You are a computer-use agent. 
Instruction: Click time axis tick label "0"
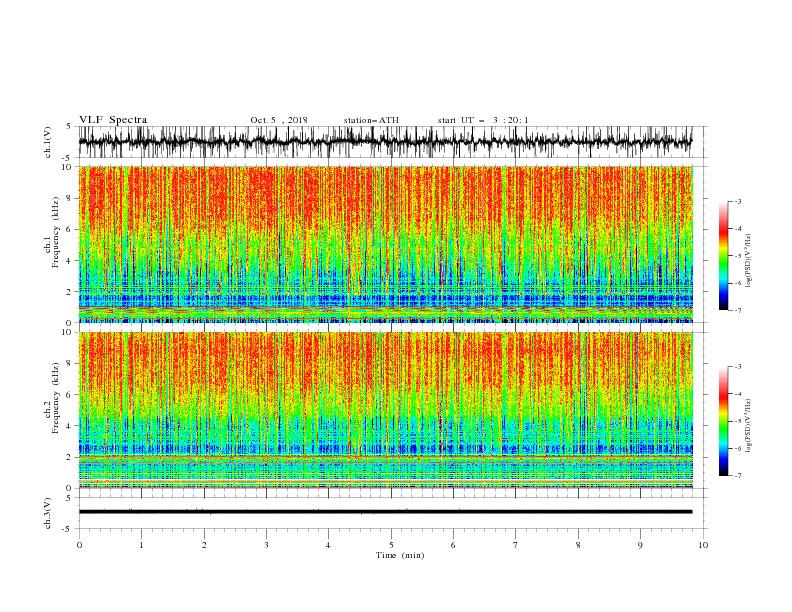[x=79, y=545]
